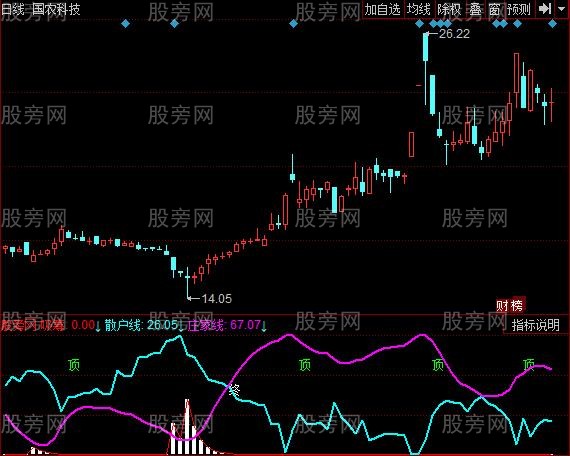Viewport: 570px width, 456px height.
Task: Click the 叠 overlay chart button
Action: [475, 9]
